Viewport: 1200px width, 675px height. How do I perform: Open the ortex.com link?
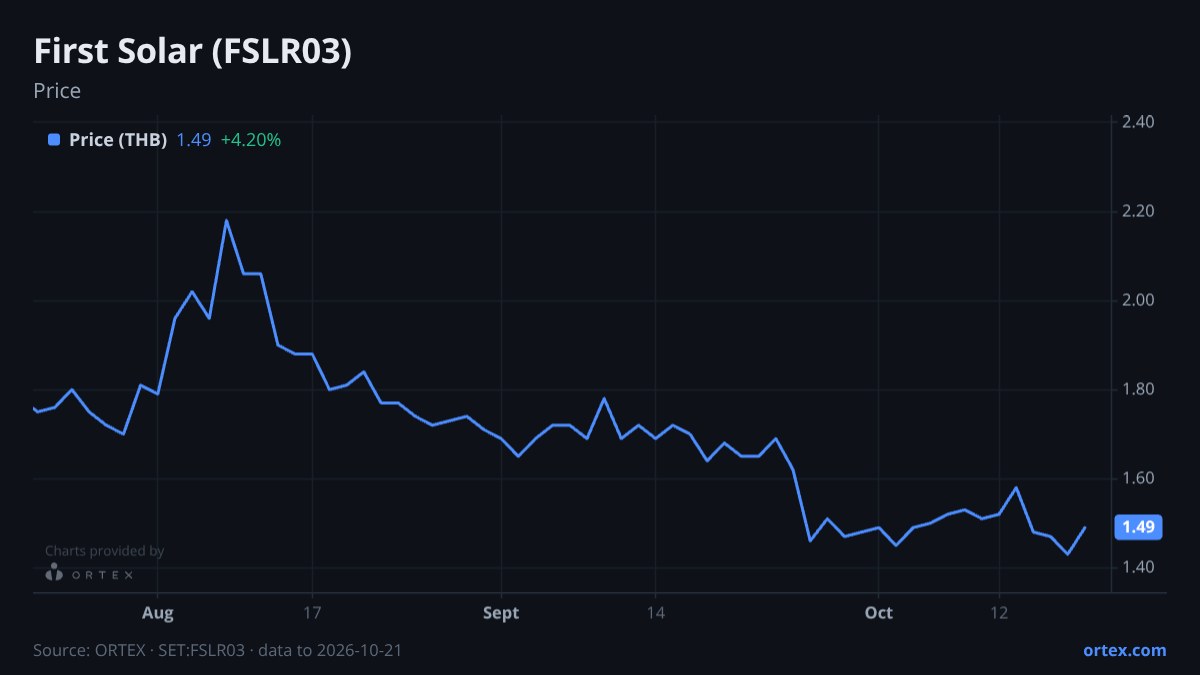pos(1125,650)
